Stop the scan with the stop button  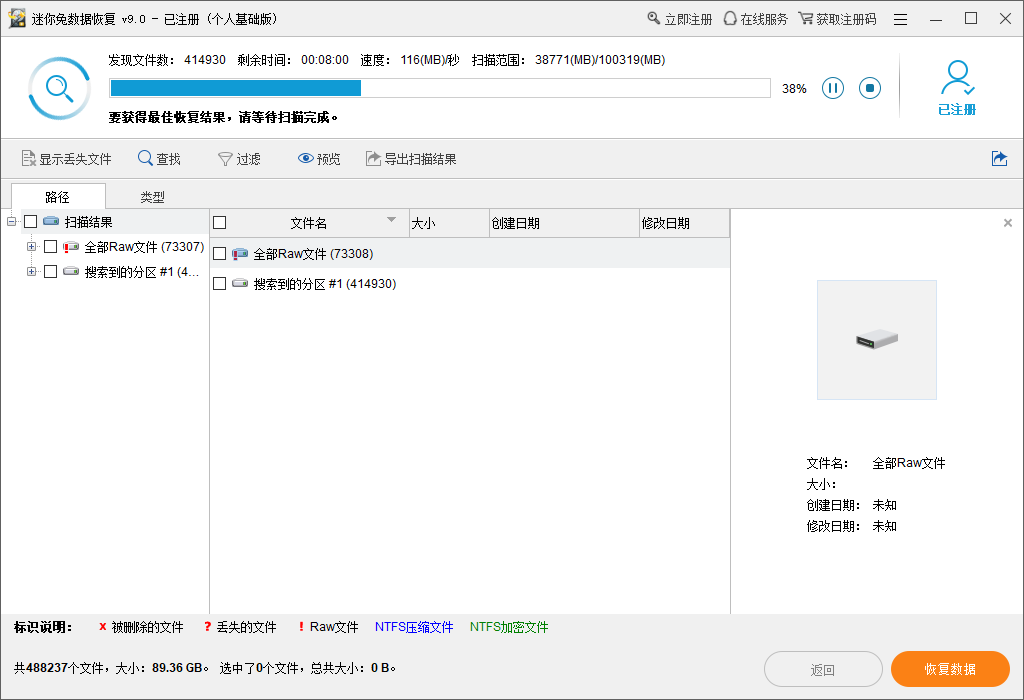(x=870, y=88)
